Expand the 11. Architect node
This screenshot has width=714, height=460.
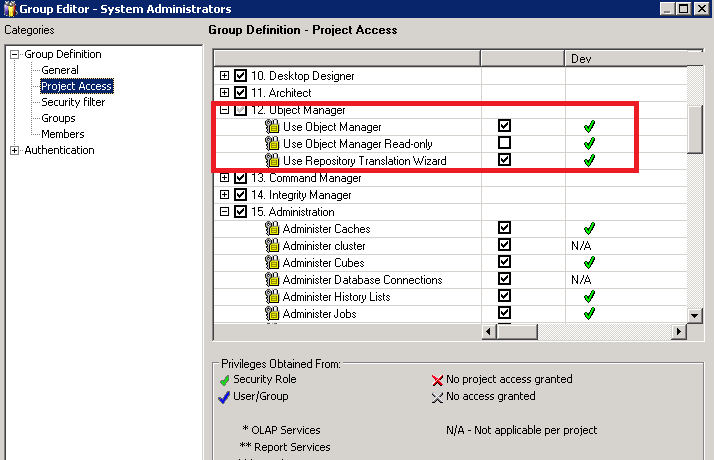pyautogui.click(x=224, y=92)
